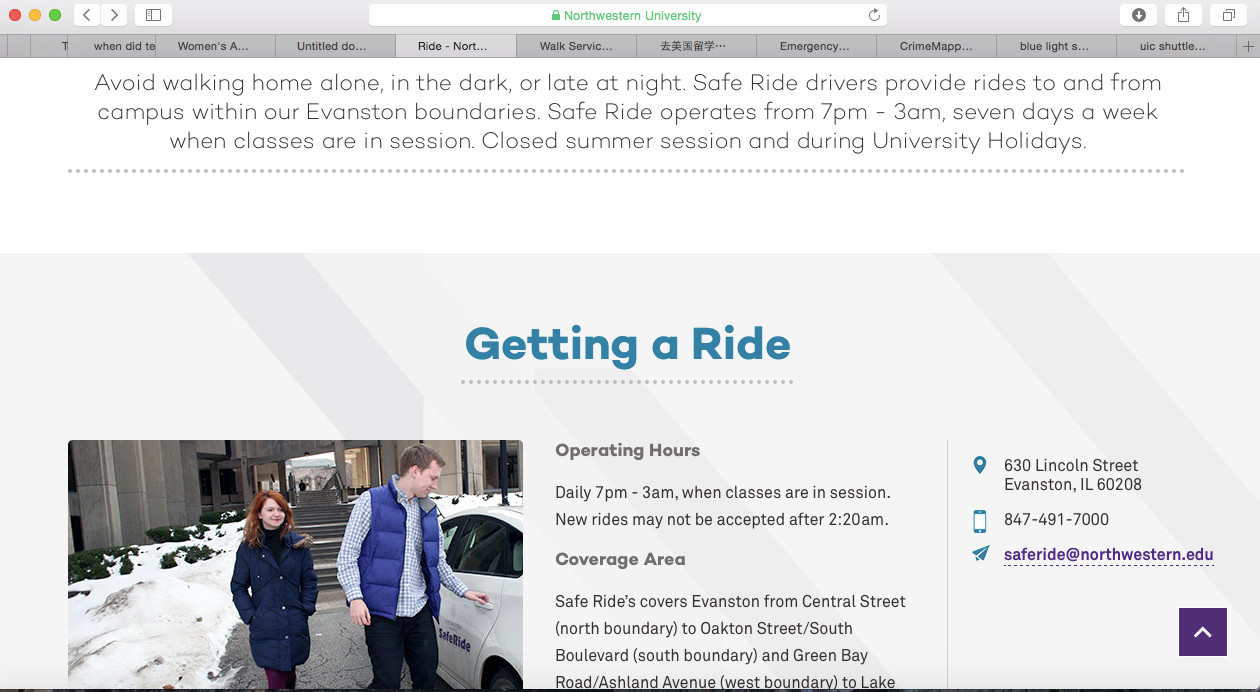Viewport: 1260px width, 692px height.
Task: Open the CrimeMapp... tab
Action: pos(936,46)
